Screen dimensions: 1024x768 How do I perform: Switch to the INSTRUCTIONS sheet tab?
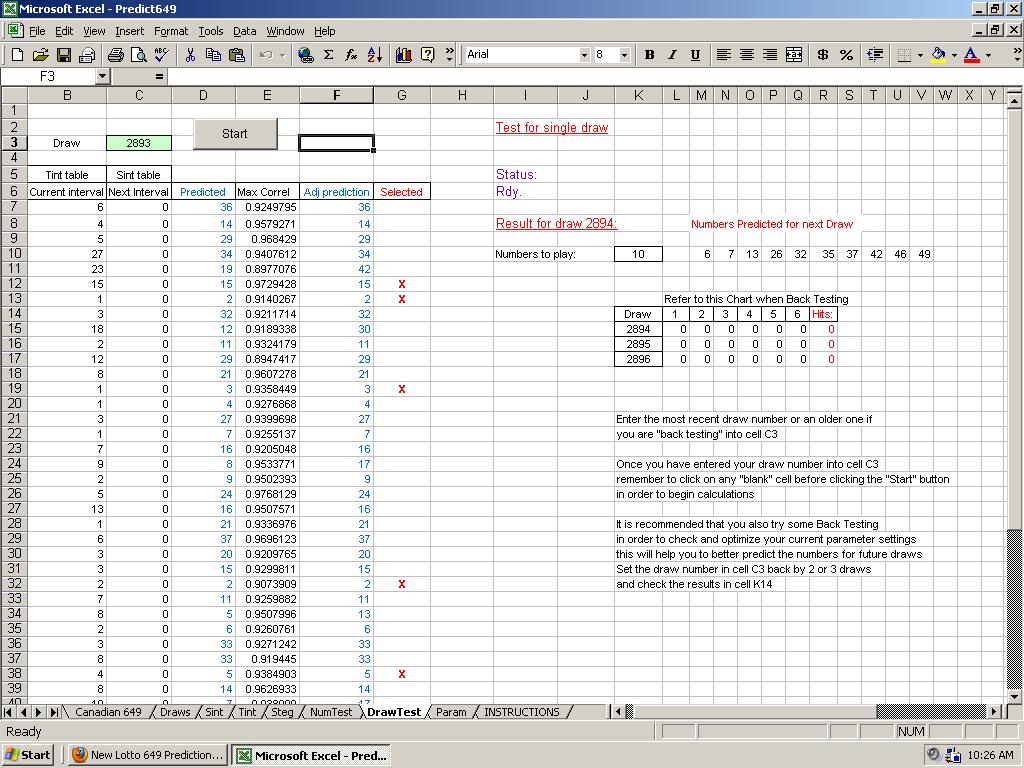tap(521, 712)
